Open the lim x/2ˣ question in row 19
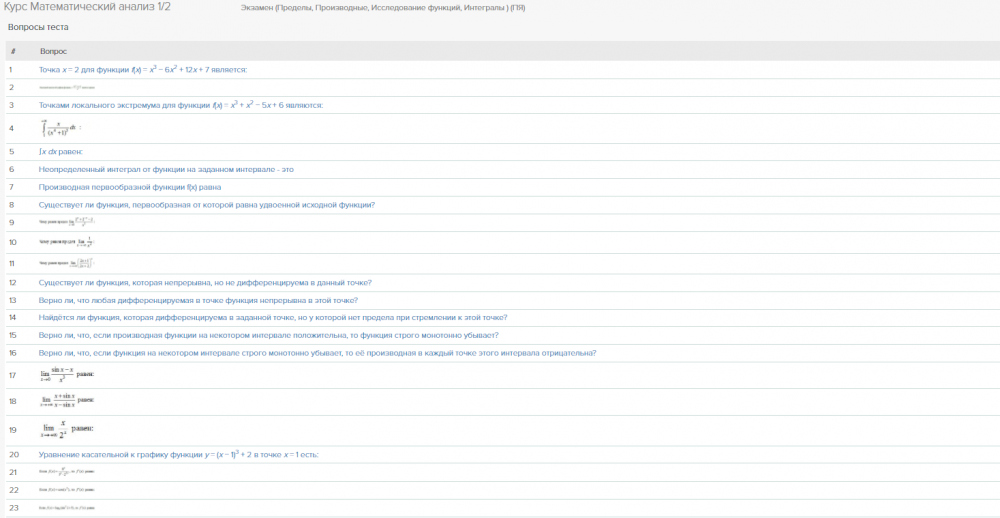 click(x=67, y=429)
